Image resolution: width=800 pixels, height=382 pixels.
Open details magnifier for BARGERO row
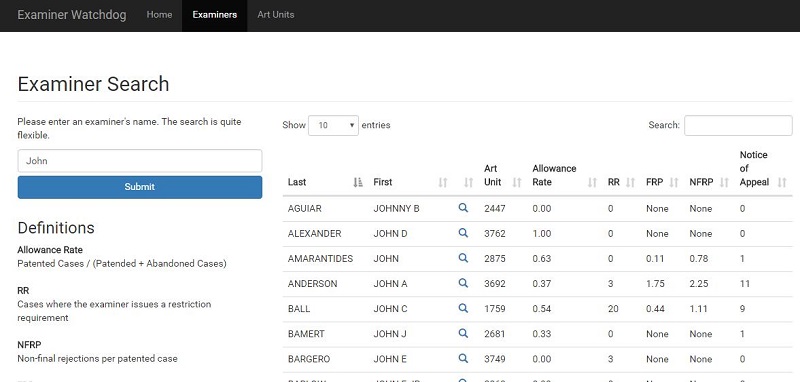click(463, 358)
